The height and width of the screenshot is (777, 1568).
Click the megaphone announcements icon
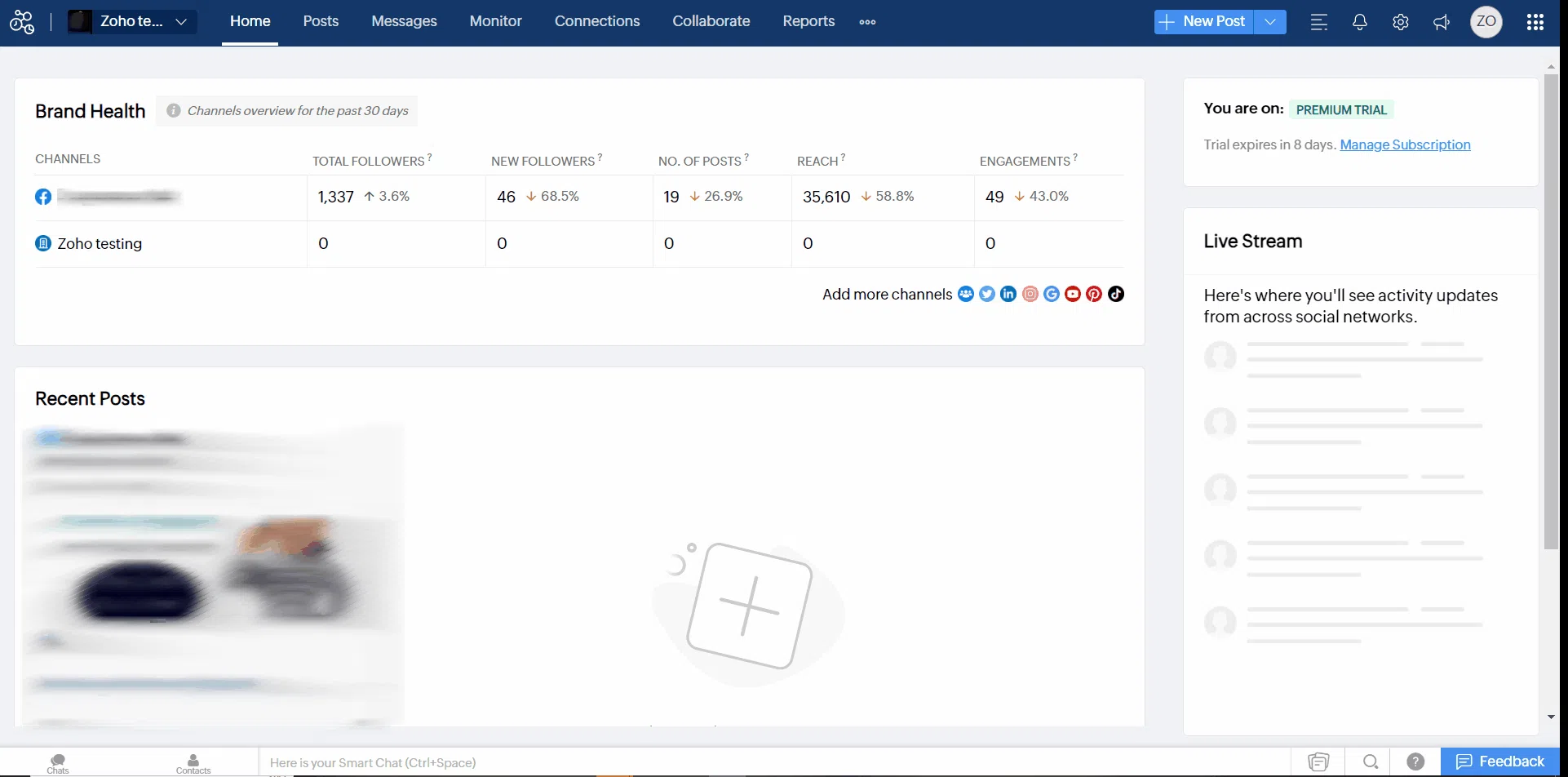click(1442, 22)
